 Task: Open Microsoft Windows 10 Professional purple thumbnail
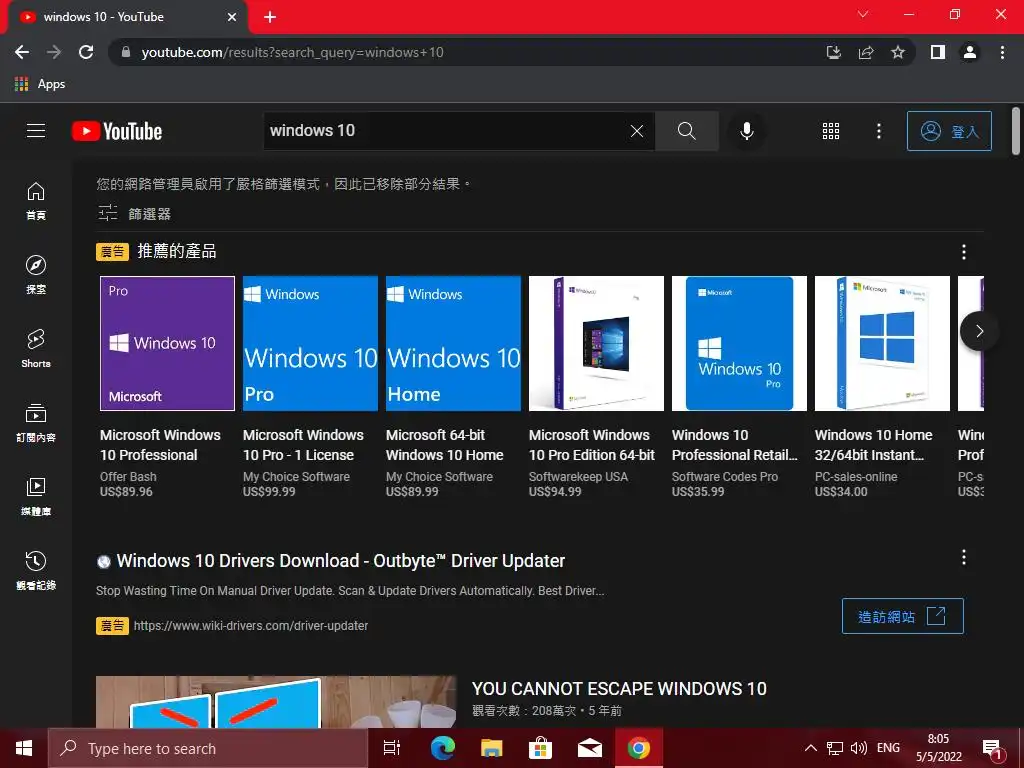pos(167,344)
